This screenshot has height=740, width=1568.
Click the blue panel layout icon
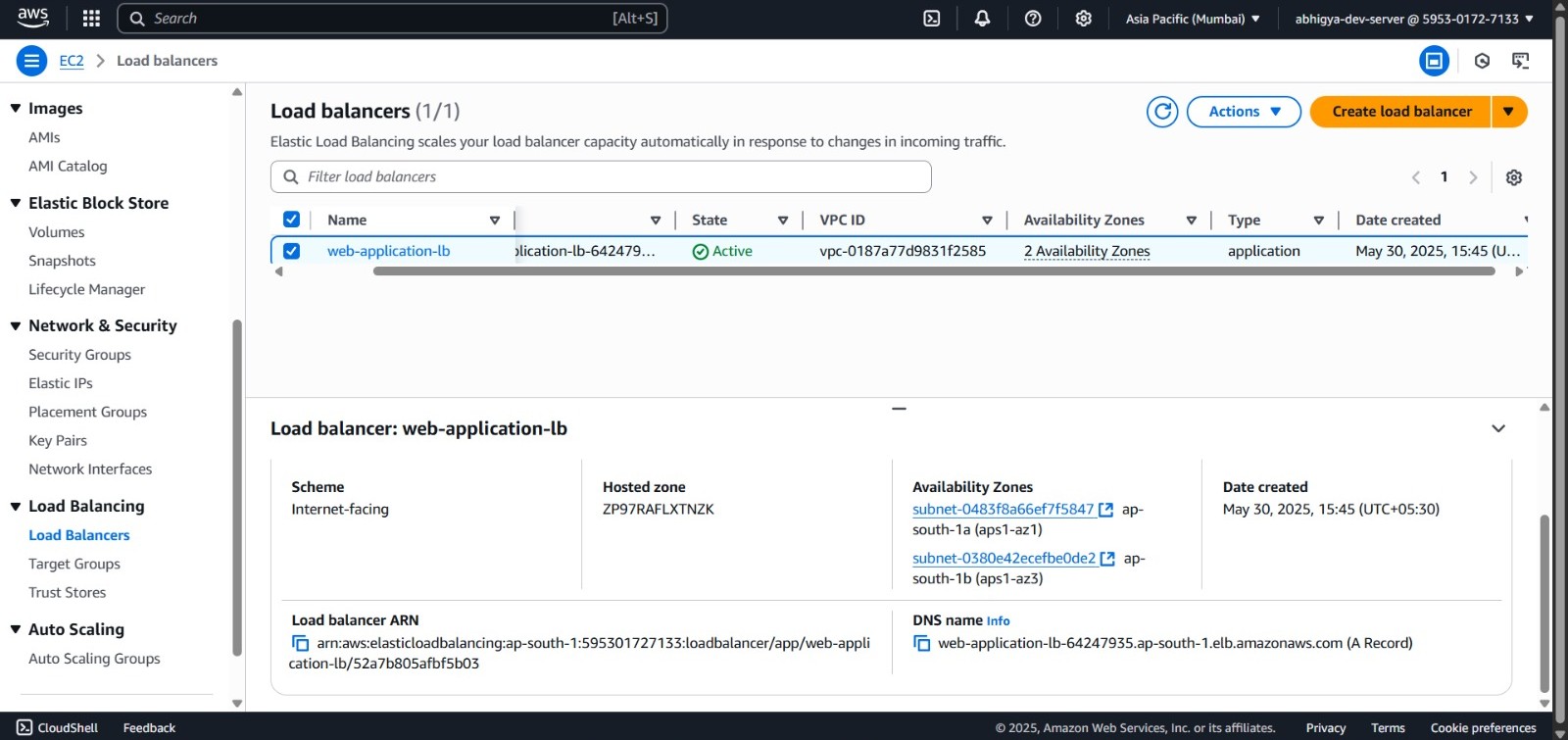[1434, 61]
